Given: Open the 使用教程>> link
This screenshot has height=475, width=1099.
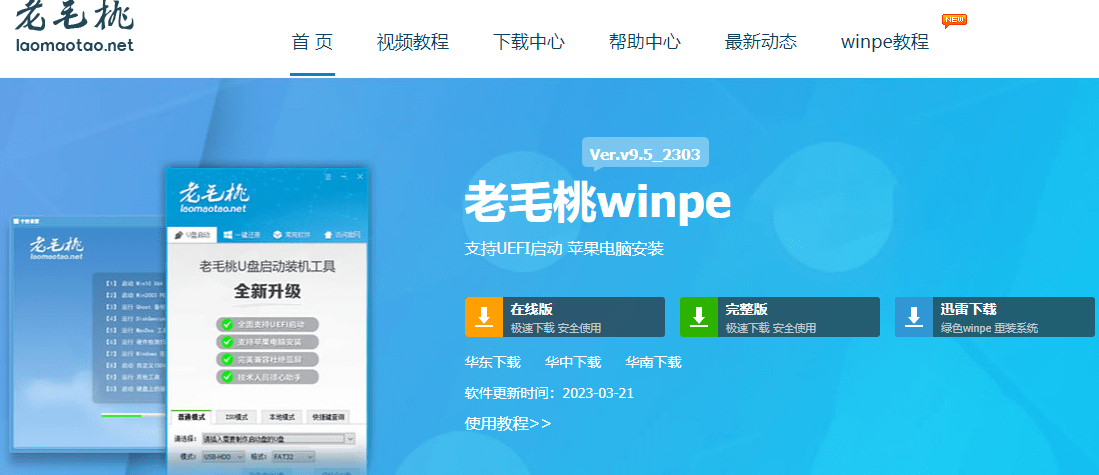Looking at the screenshot, I should (507, 424).
